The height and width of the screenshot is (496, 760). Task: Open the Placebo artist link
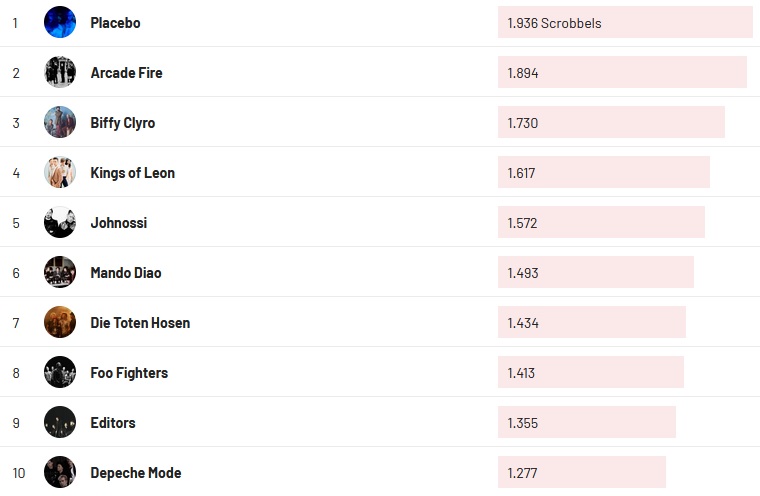[x=115, y=23]
